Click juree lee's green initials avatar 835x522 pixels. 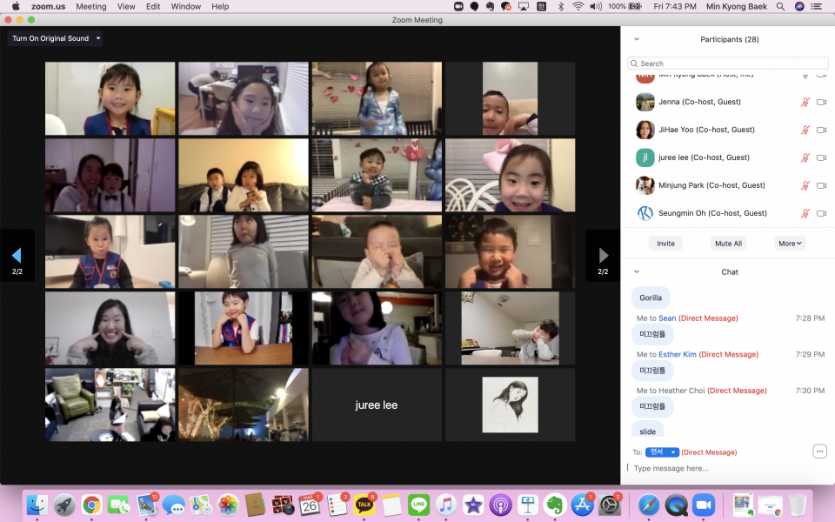click(645, 157)
